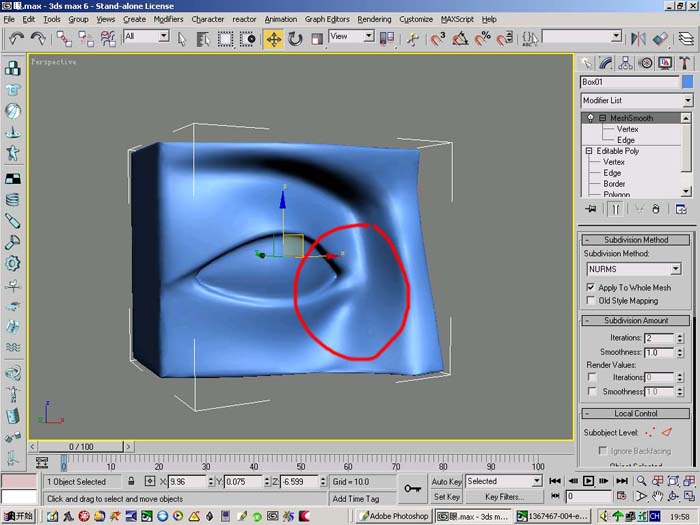Open the Create command panel tab
700x525 pixels.
(x=586, y=63)
